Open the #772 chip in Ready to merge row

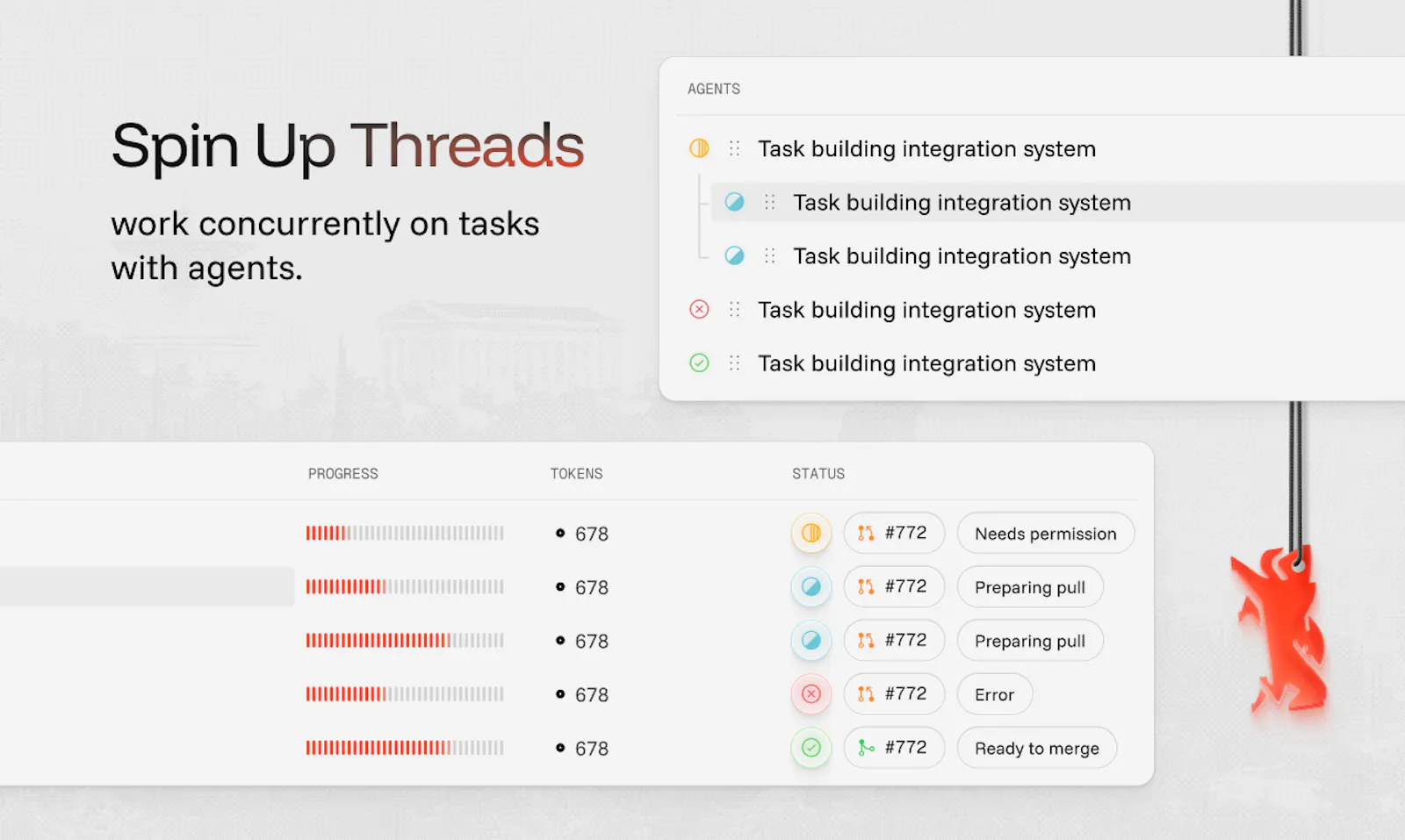pos(894,748)
